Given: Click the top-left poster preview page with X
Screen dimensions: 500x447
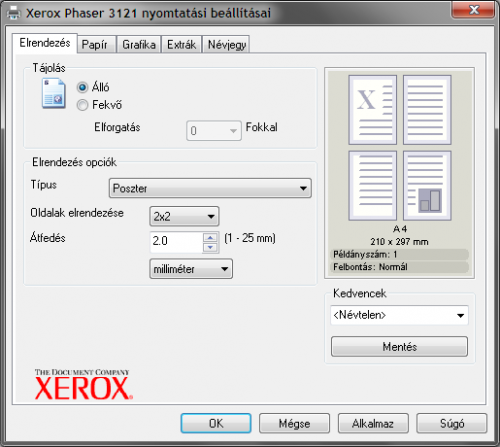Looking at the screenshot, I should pos(373,110).
